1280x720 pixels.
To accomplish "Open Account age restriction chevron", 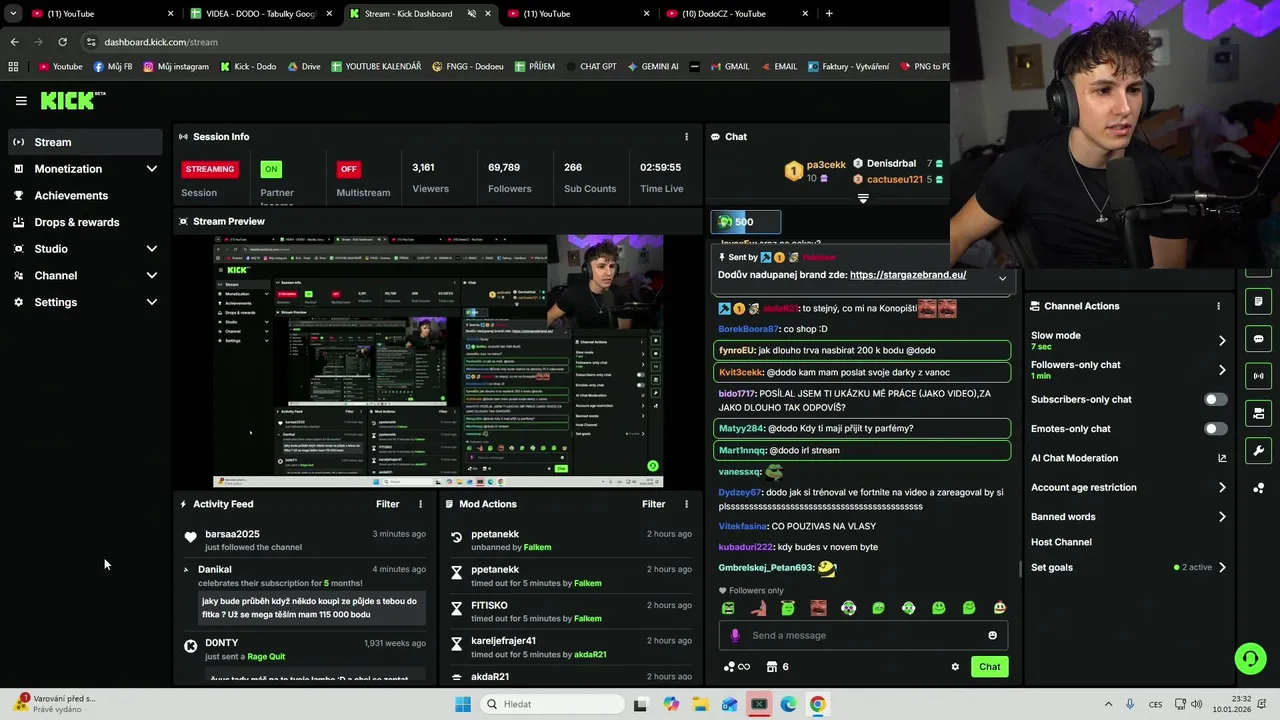I will click(1221, 488).
